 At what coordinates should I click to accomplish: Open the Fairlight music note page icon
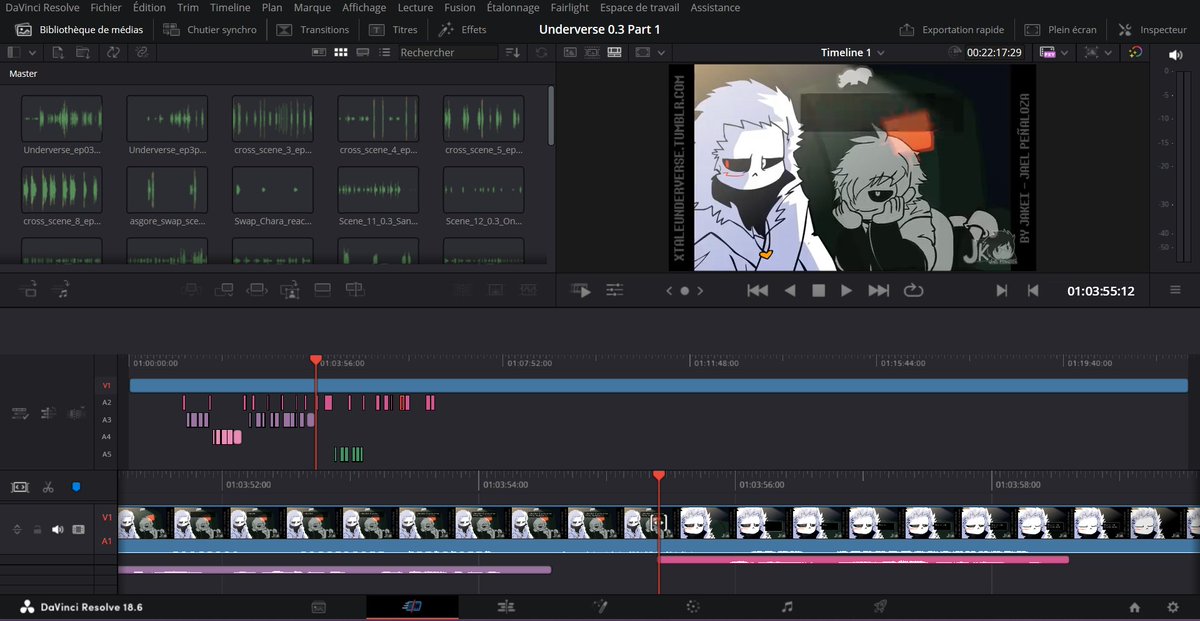click(x=787, y=606)
